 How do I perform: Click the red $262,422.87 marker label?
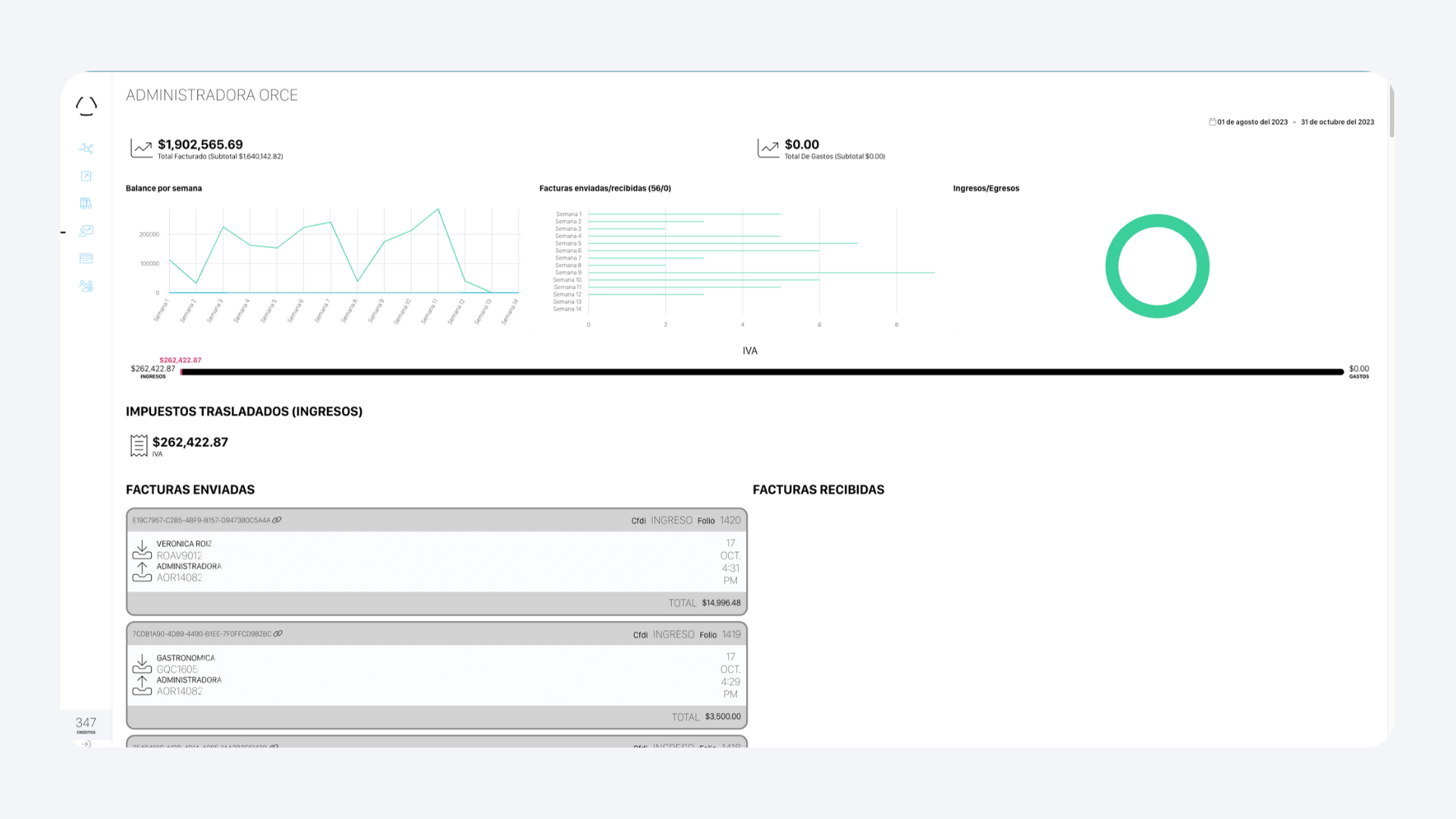coord(180,360)
